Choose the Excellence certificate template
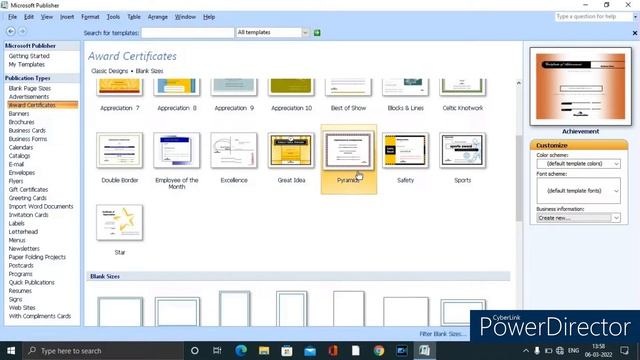The width and height of the screenshot is (640, 360). pos(234,150)
